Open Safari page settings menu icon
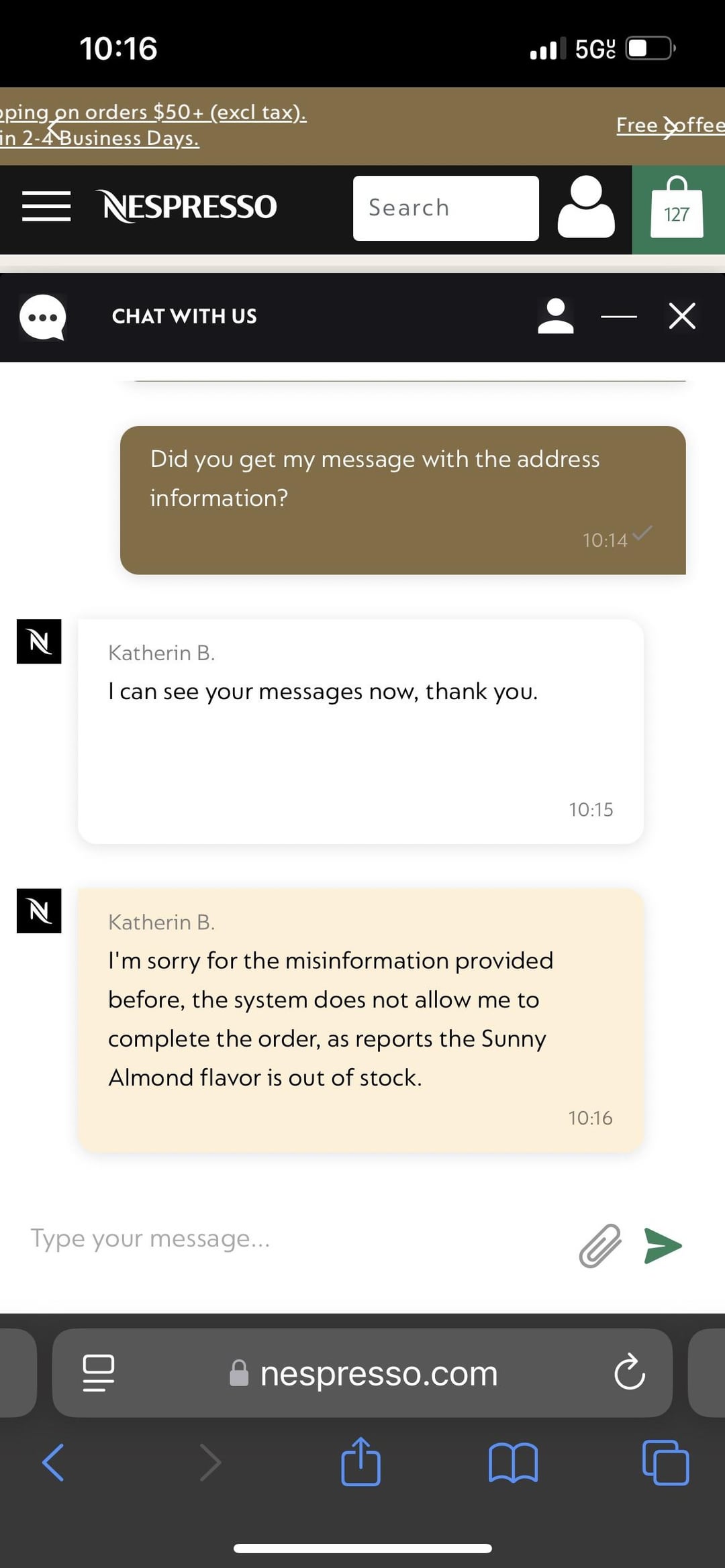The width and height of the screenshot is (725, 1568). [99, 1373]
